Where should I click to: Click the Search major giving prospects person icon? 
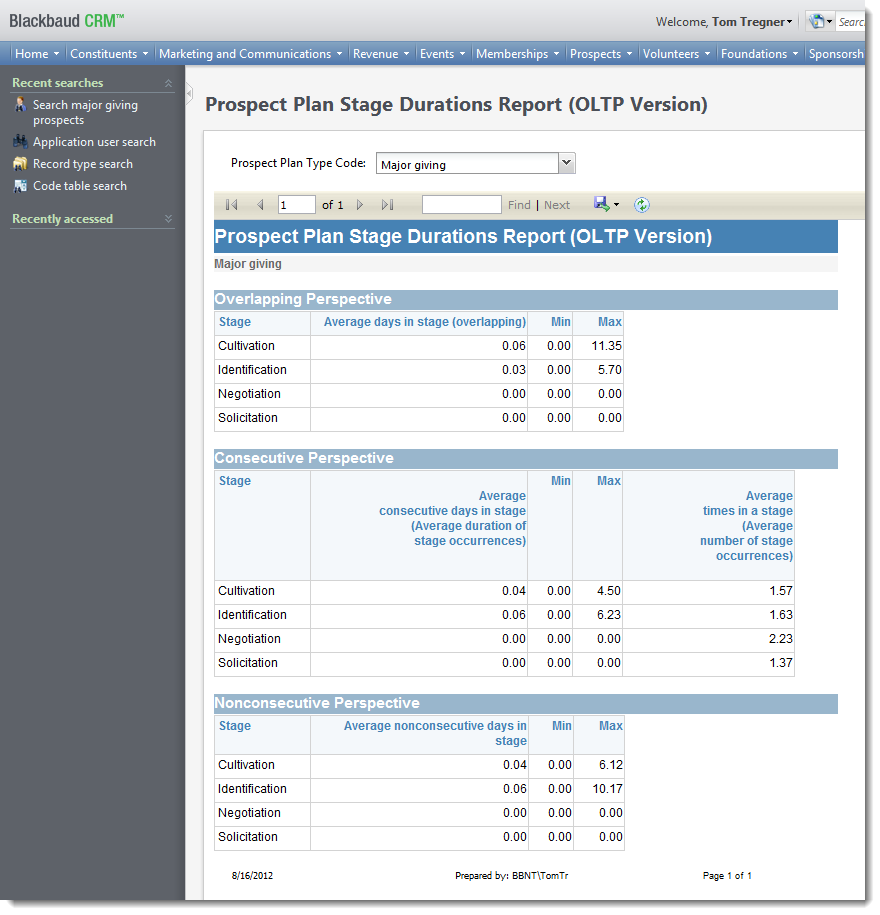[20, 105]
